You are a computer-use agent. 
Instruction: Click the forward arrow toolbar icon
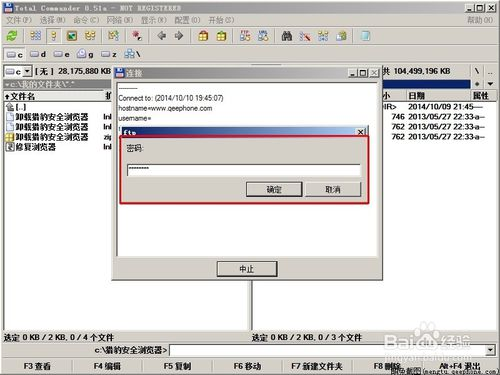[179, 36]
